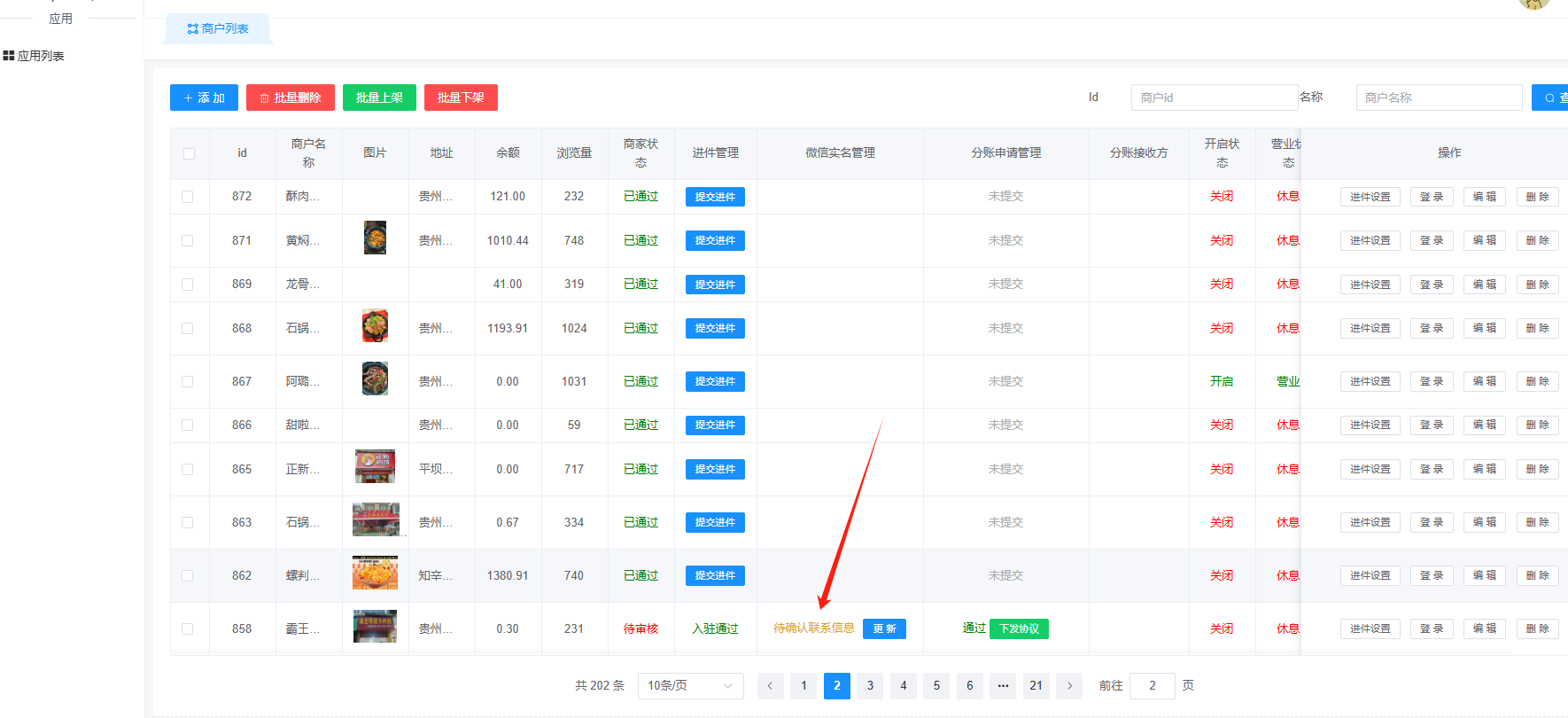Click the 添加 plus button
Image resolution: width=1568 pixels, height=718 pixels.
pyautogui.click(x=204, y=98)
